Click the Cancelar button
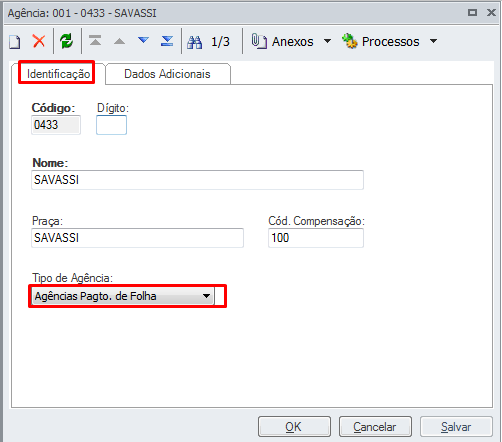This screenshot has height=442, width=502. [375, 426]
